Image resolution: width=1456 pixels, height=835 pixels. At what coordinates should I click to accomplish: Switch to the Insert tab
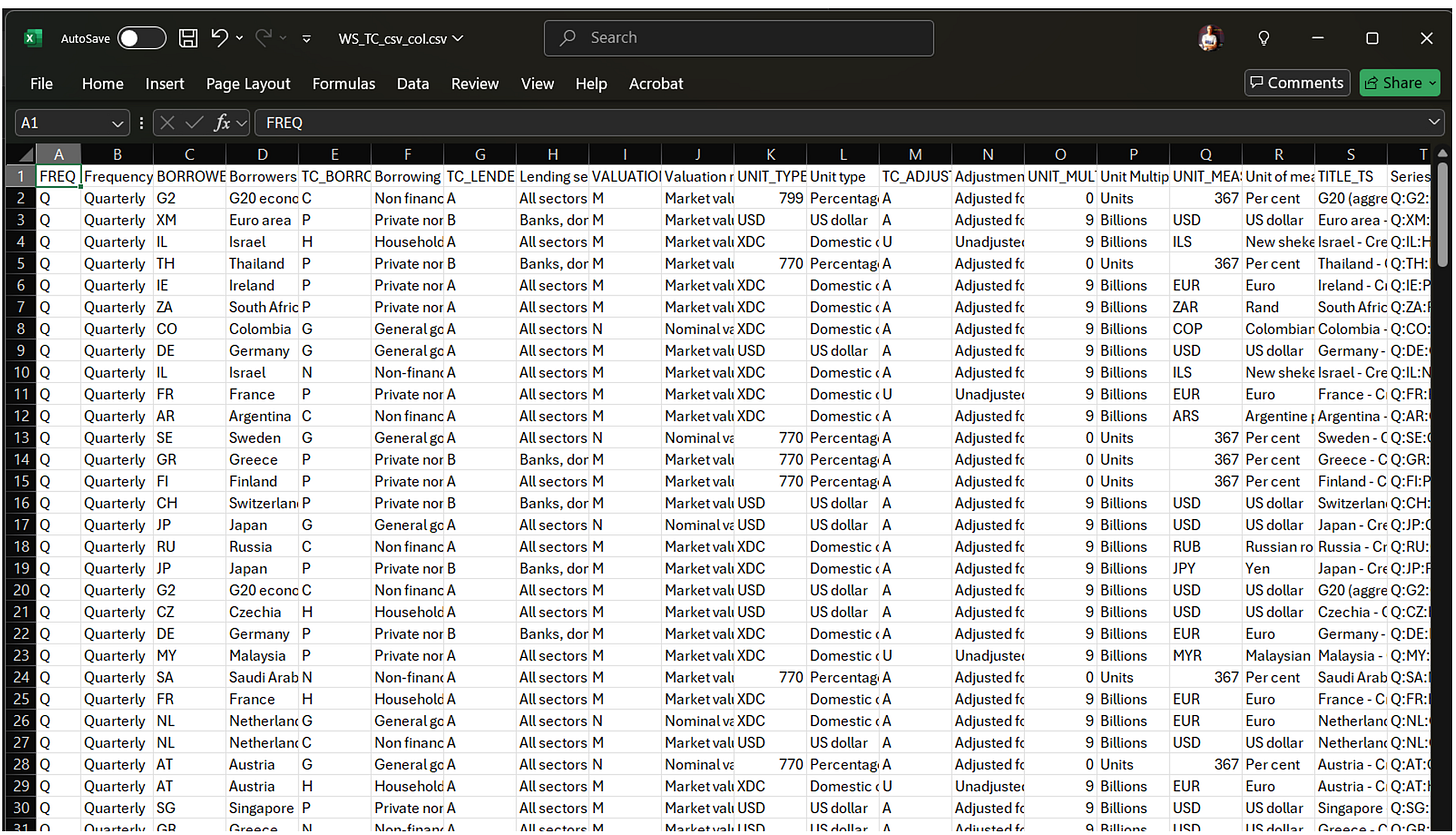[x=164, y=84]
